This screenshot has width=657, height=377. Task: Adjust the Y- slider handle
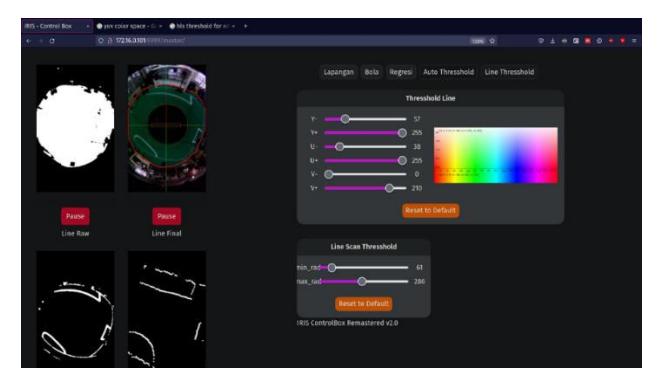(345, 119)
